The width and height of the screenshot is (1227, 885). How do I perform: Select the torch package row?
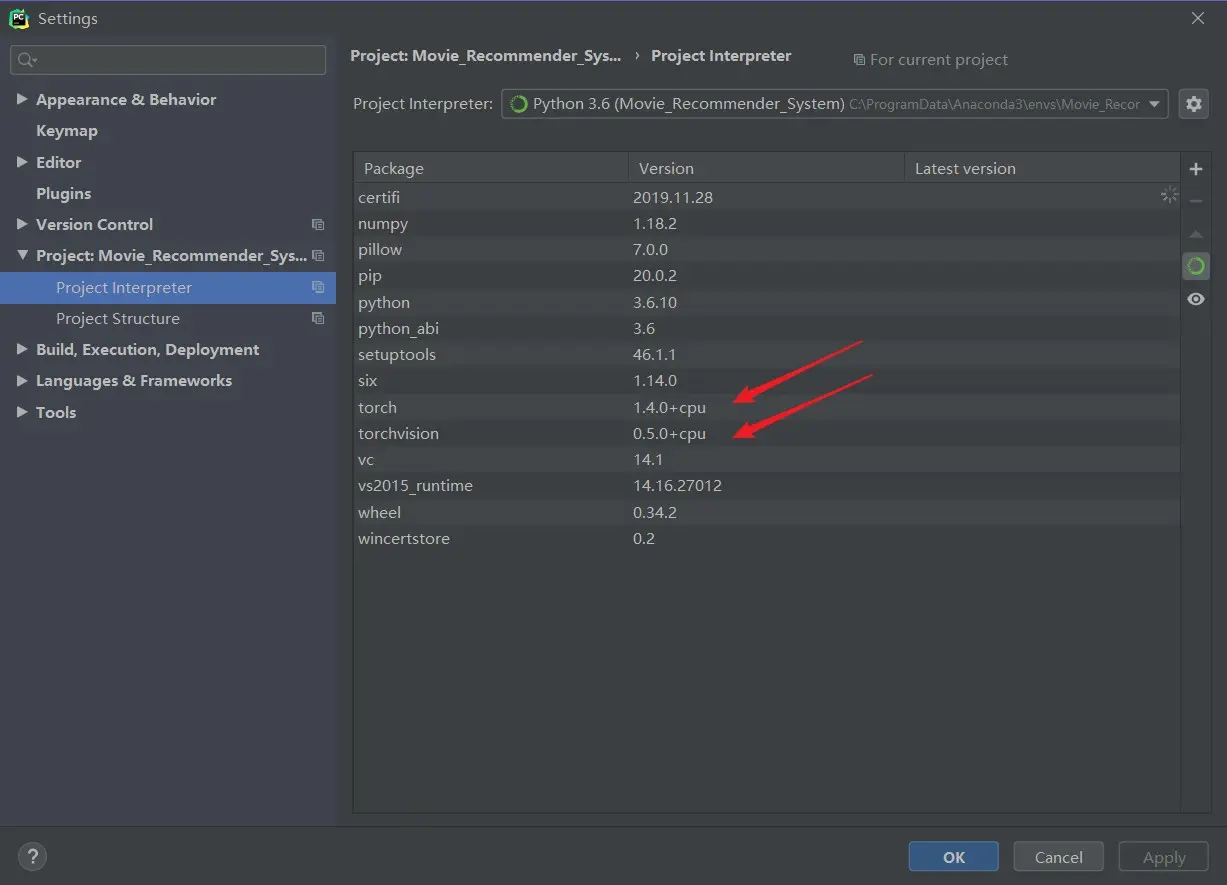point(767,407)
